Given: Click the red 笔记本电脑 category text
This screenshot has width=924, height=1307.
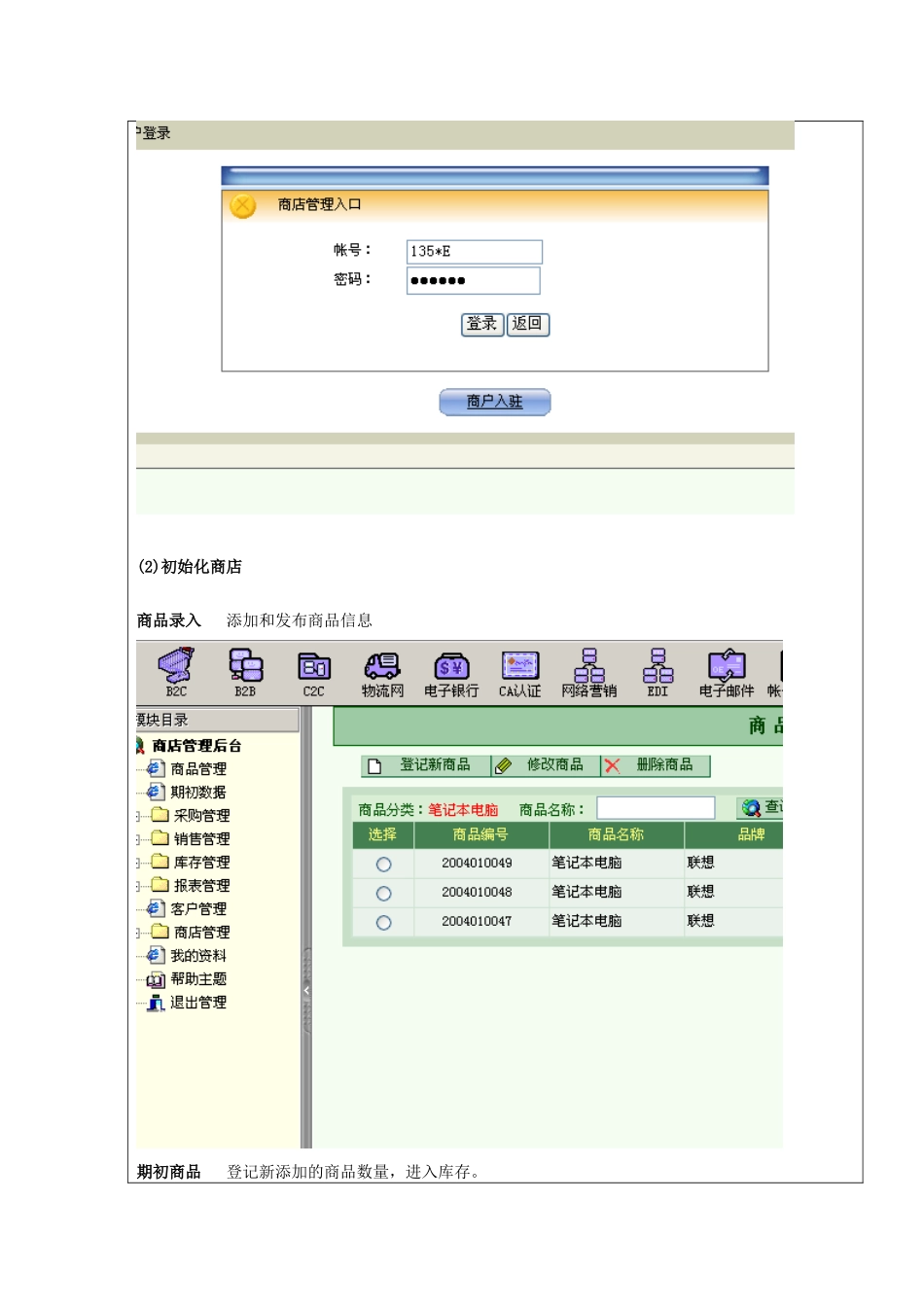Looking at the screenshot, I should click(463, 809).
